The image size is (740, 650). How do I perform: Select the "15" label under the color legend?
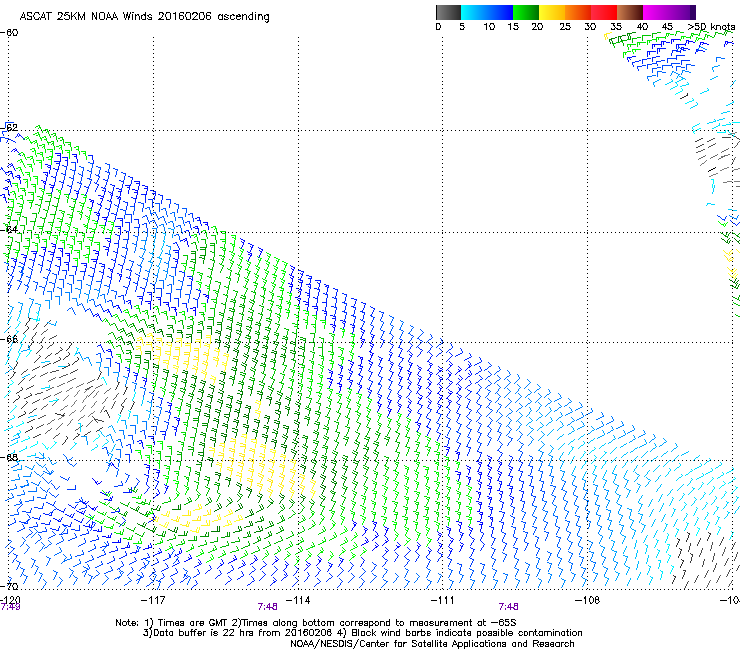(x=513, y=27)
